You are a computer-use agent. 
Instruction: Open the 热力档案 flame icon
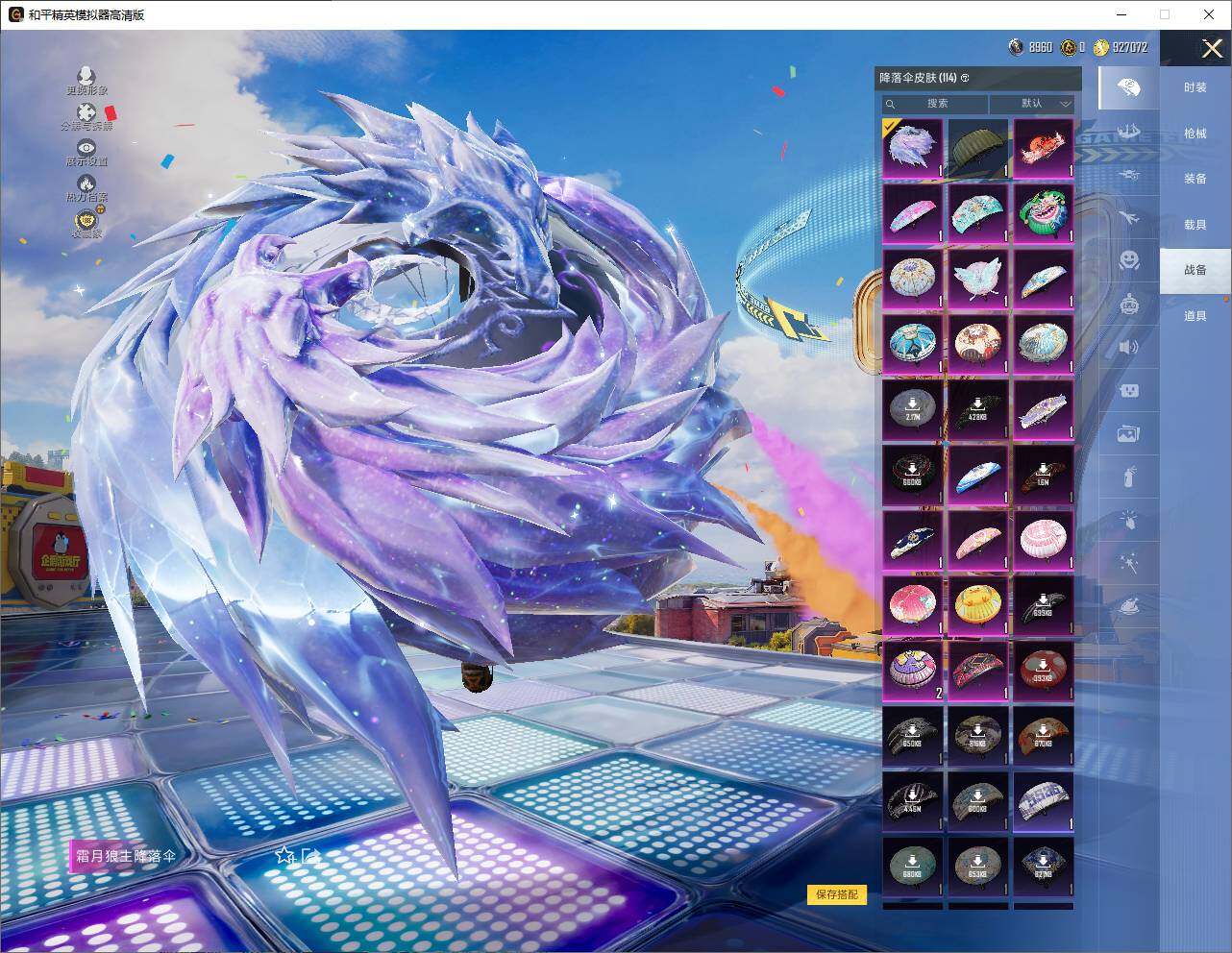[86, 183]
